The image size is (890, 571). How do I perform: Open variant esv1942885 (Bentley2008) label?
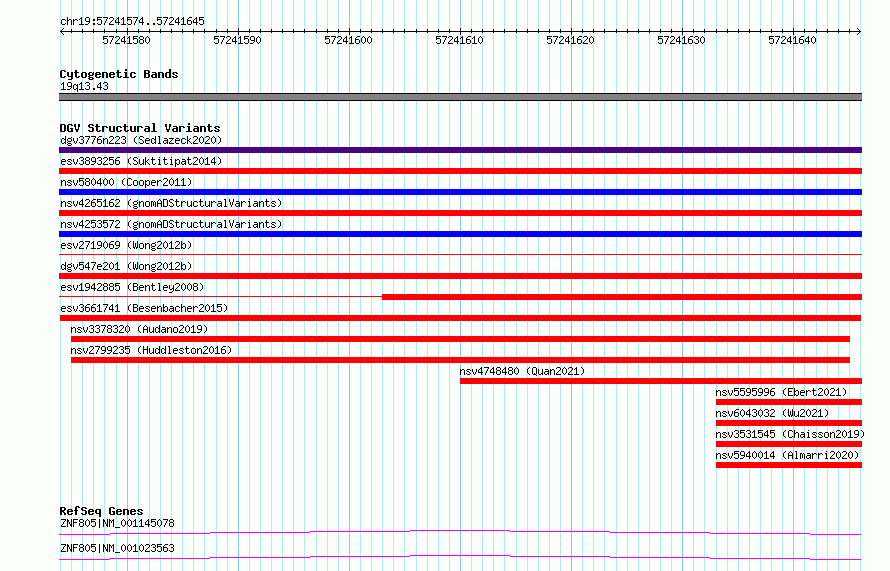point(132,287)
